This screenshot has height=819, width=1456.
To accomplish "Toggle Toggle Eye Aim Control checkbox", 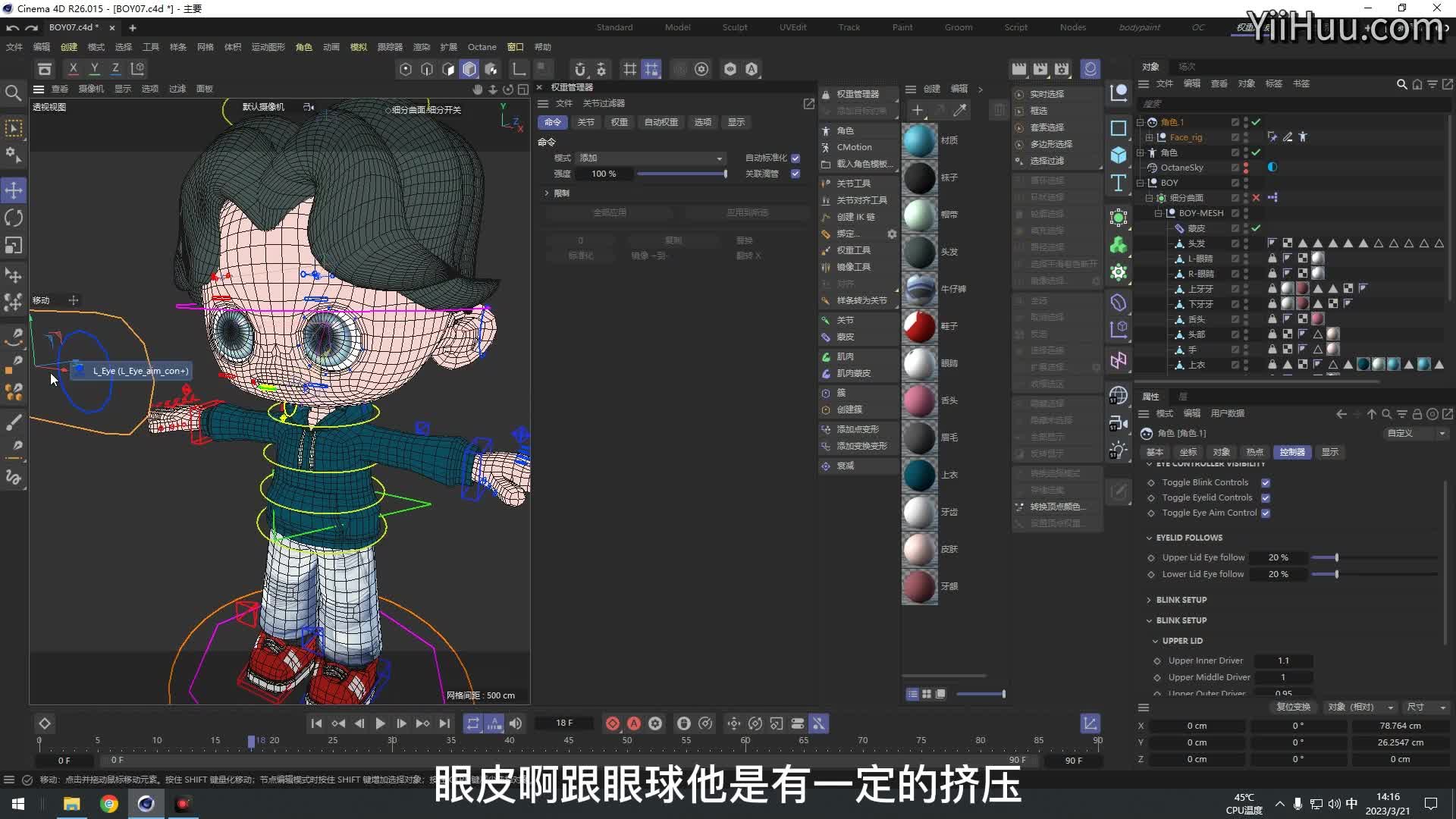I will tap(1266, 513).
